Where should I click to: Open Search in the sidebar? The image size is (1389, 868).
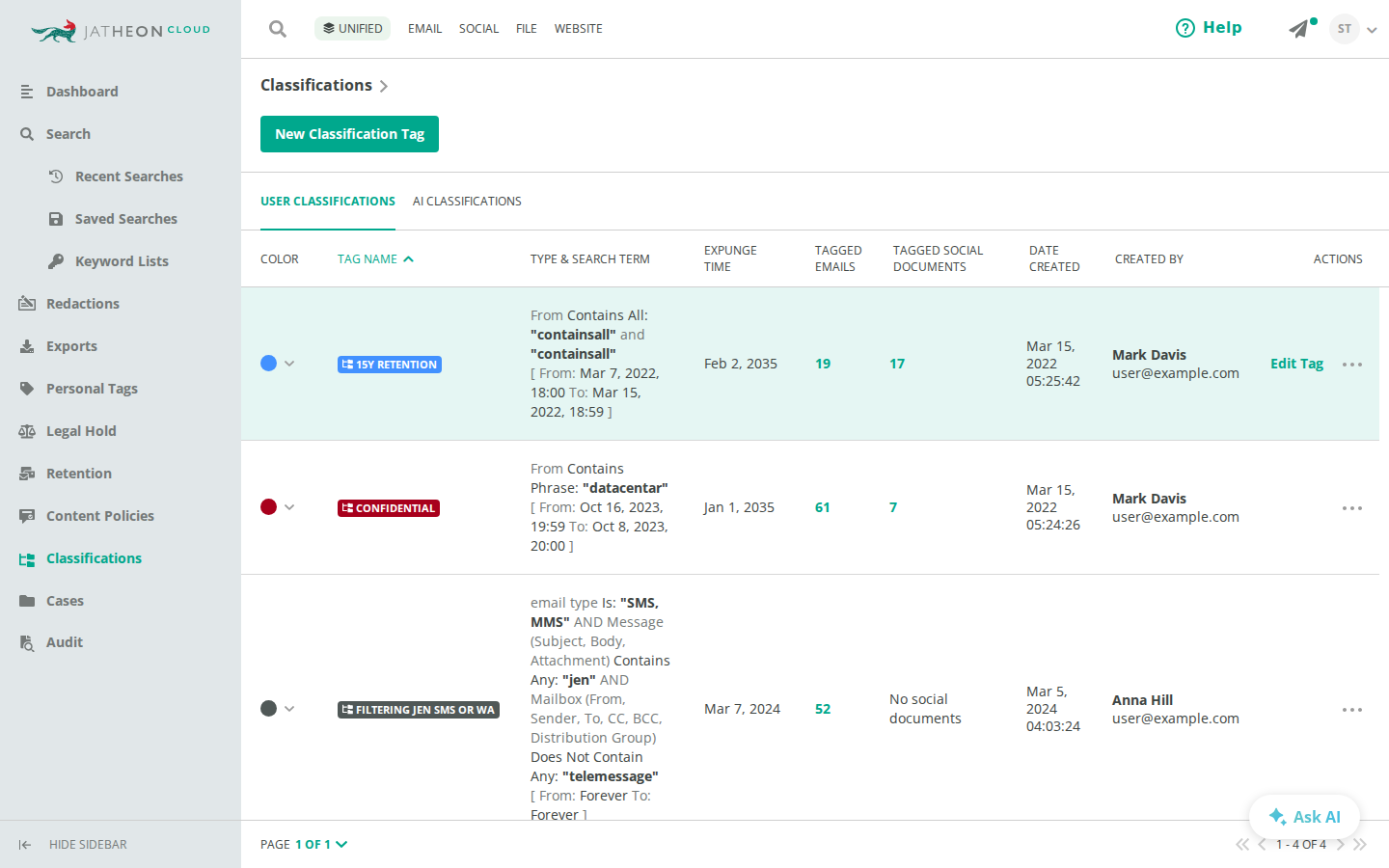click(68, 134)
